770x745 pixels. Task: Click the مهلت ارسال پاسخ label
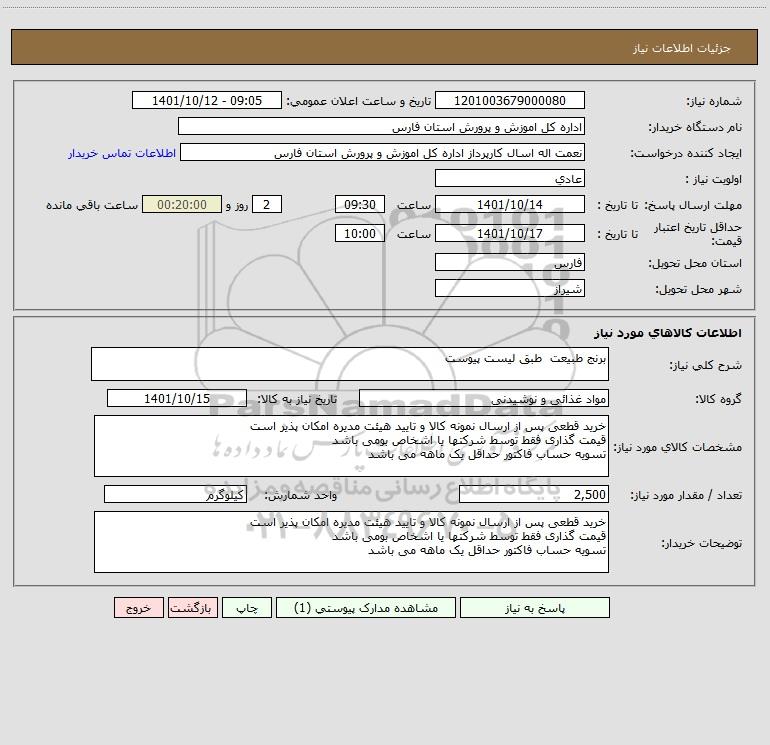[693, 205]
